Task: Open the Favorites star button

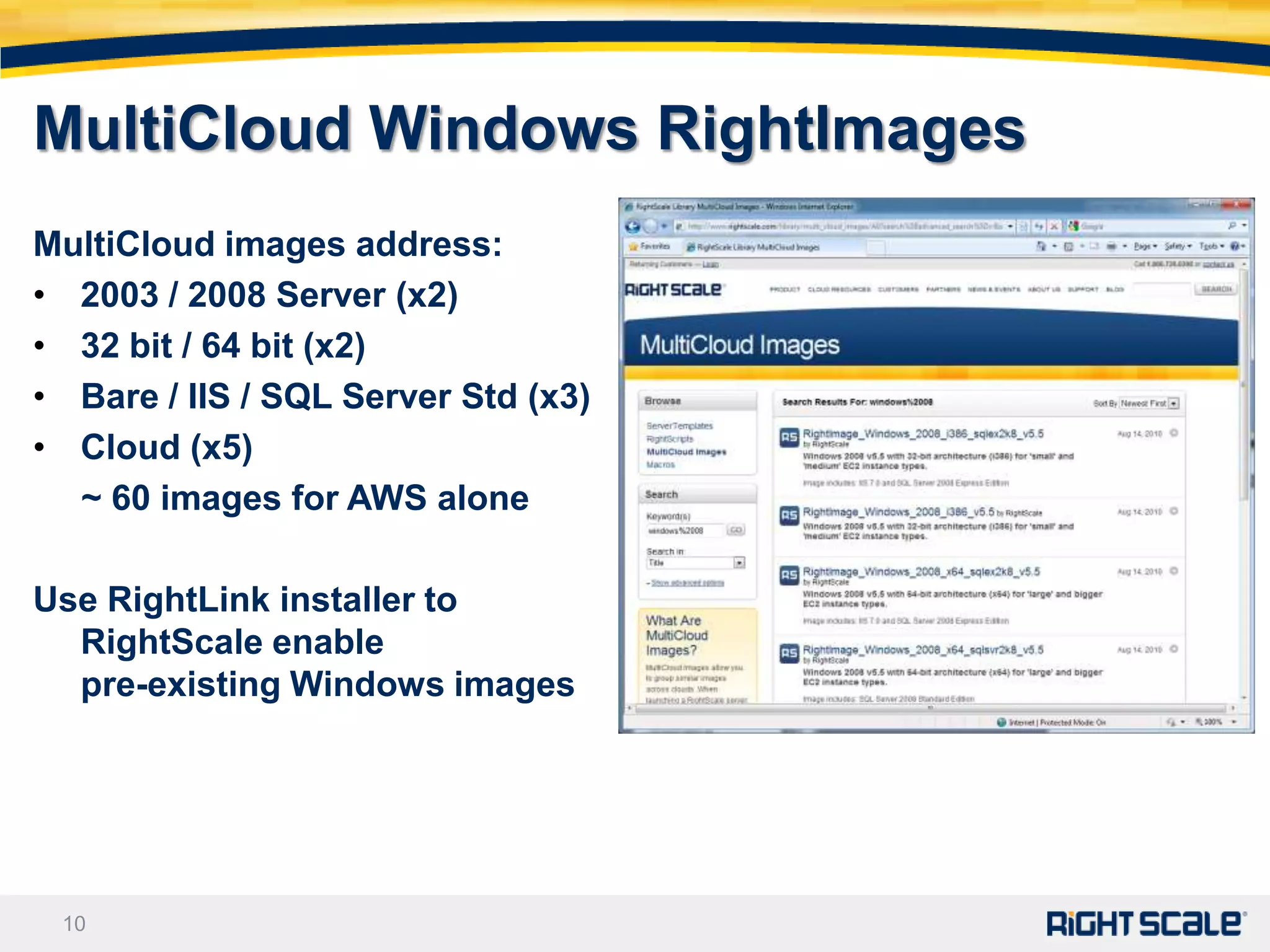Action: click(x=649, y=247)
